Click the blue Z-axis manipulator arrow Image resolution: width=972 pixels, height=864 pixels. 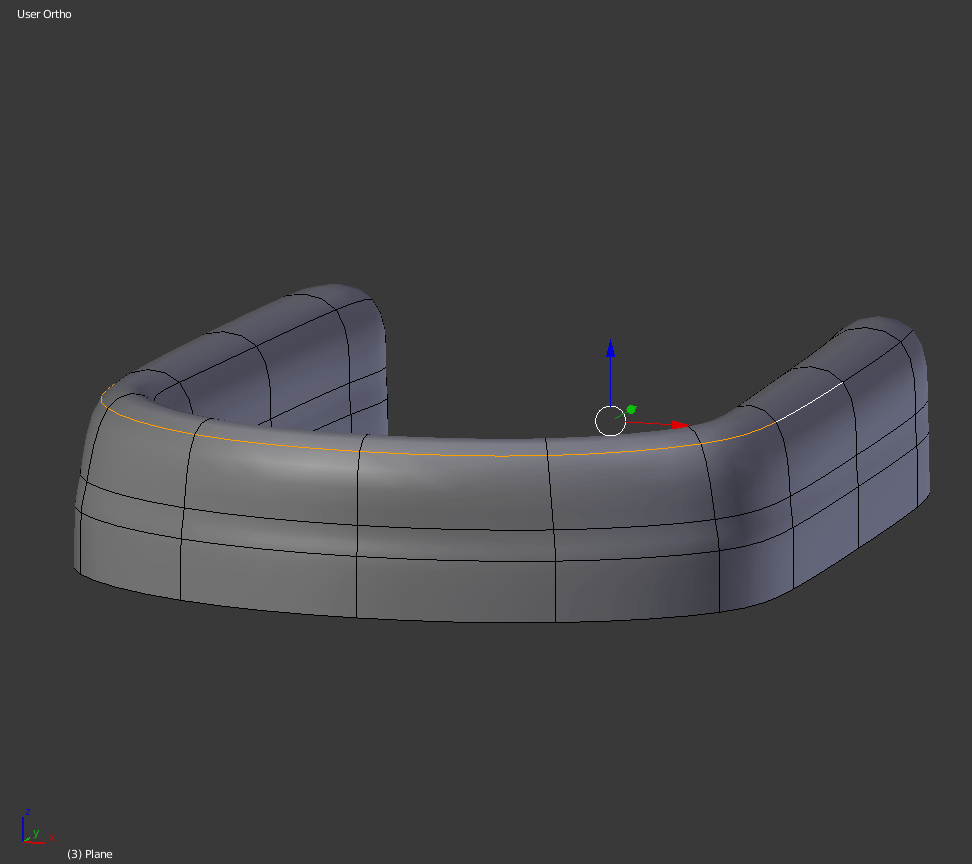coord(610,350)
